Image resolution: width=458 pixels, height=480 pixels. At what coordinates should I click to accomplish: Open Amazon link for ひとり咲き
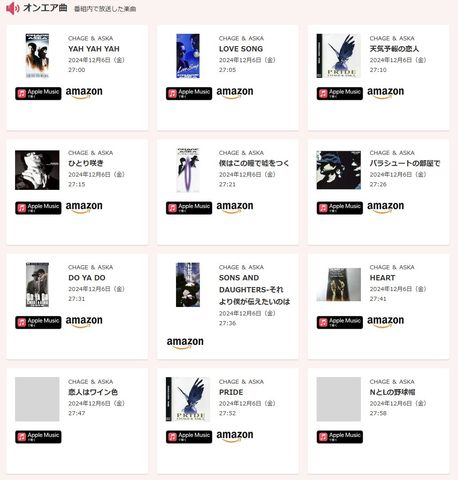84,207
